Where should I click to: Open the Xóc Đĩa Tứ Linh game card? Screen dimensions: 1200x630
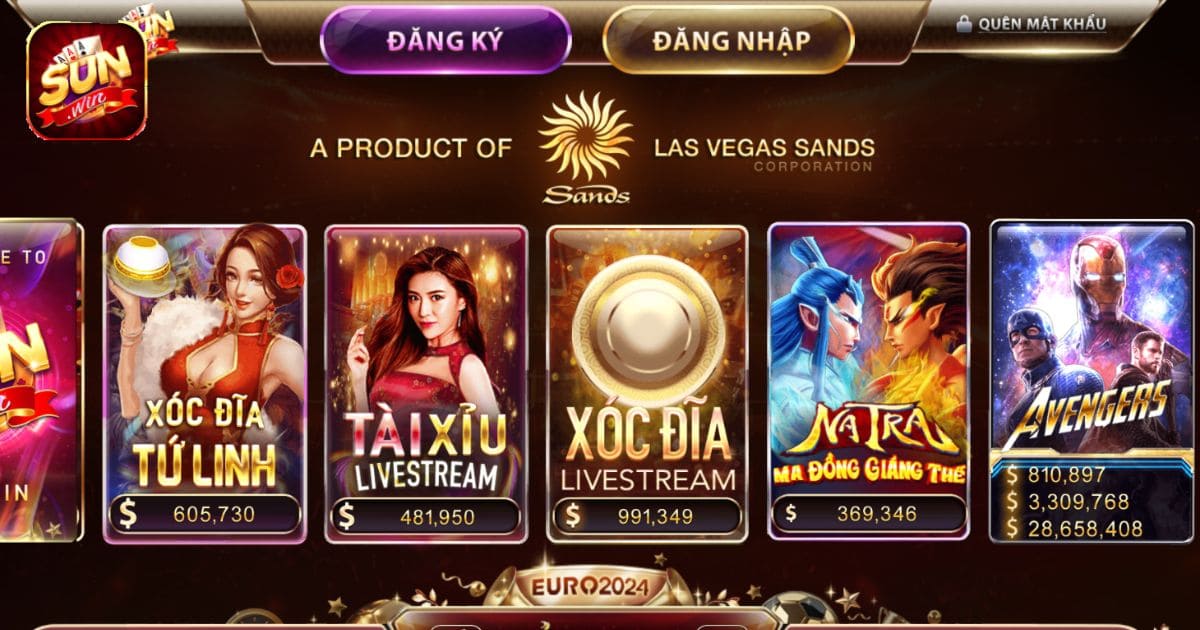point(205,383)
